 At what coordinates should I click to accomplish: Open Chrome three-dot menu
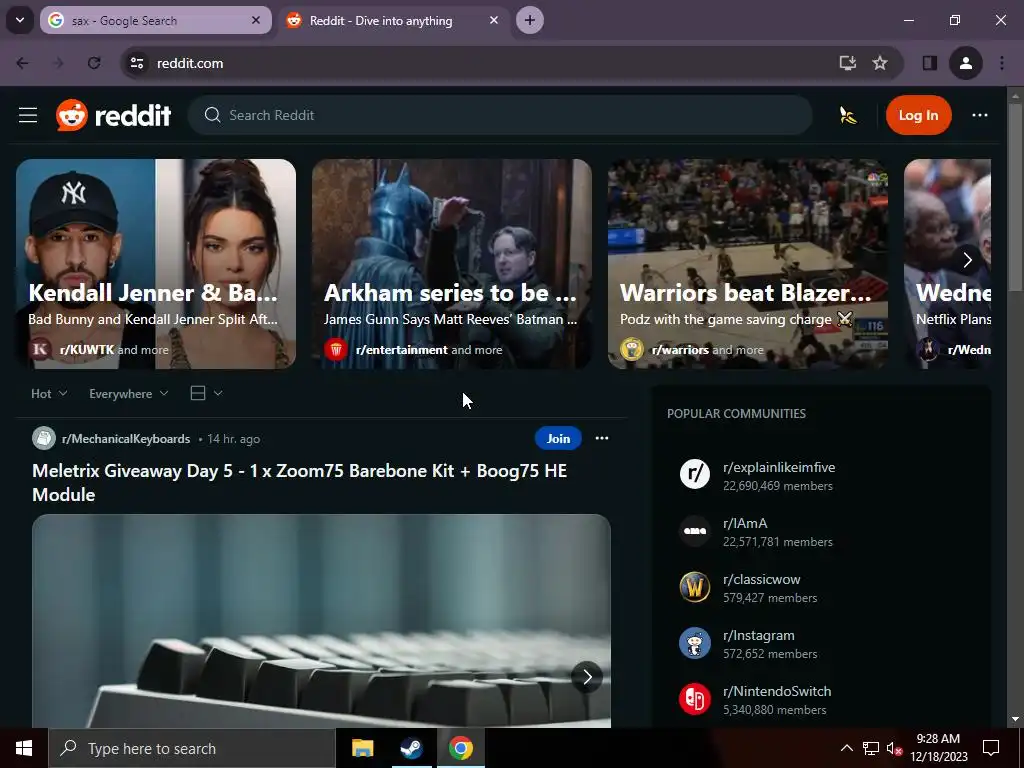coord(1001,63)
